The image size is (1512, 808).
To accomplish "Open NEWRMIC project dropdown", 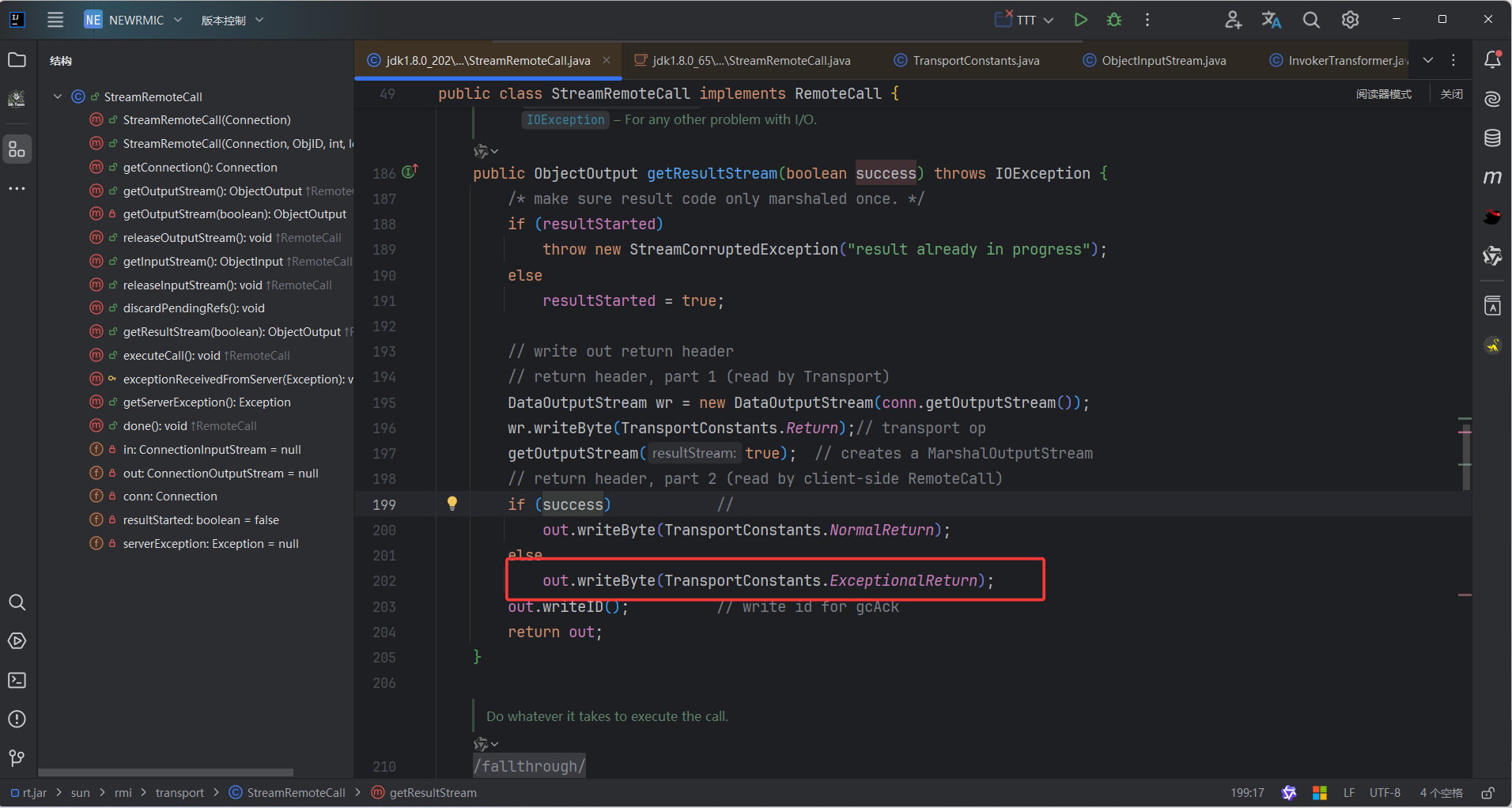I will [133, 20].
